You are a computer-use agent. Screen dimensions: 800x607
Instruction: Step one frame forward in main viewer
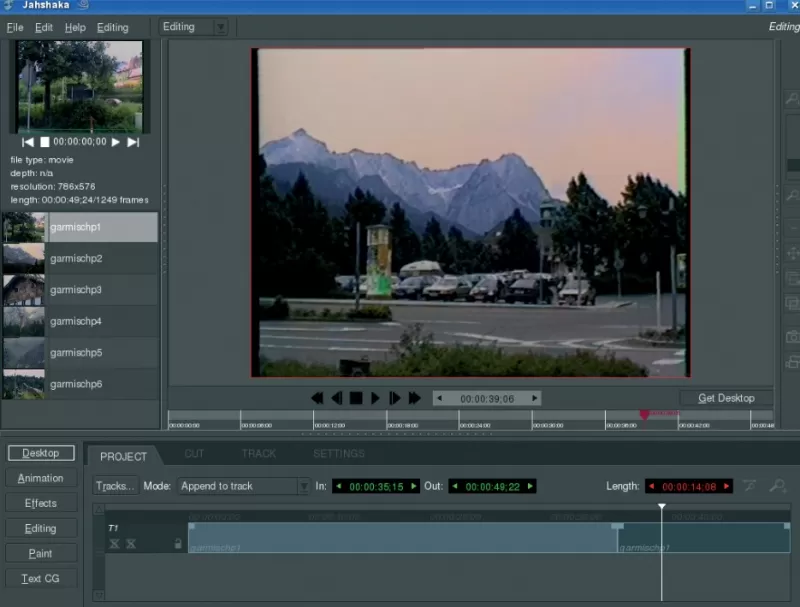point(395,398)
